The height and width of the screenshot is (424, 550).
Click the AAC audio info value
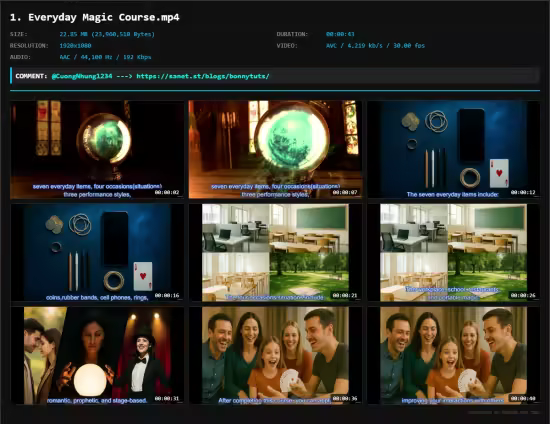(x=105, y=57)
